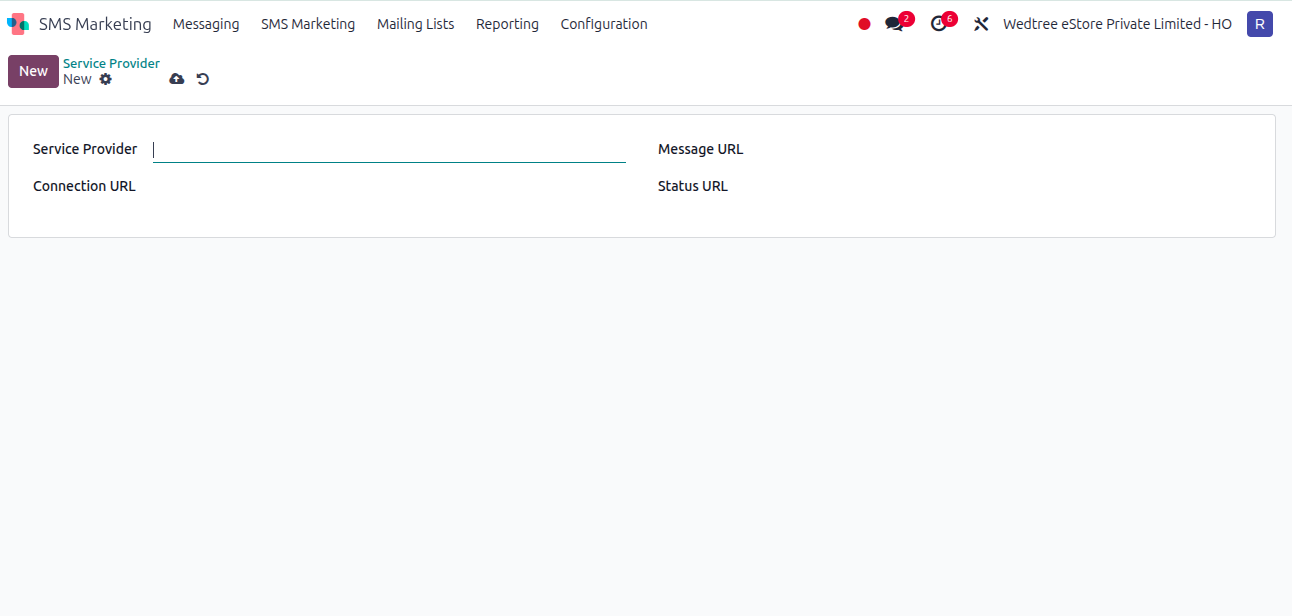The image size is (1292, 616).
Task: Click the New button
Action: tap(33, 71)
